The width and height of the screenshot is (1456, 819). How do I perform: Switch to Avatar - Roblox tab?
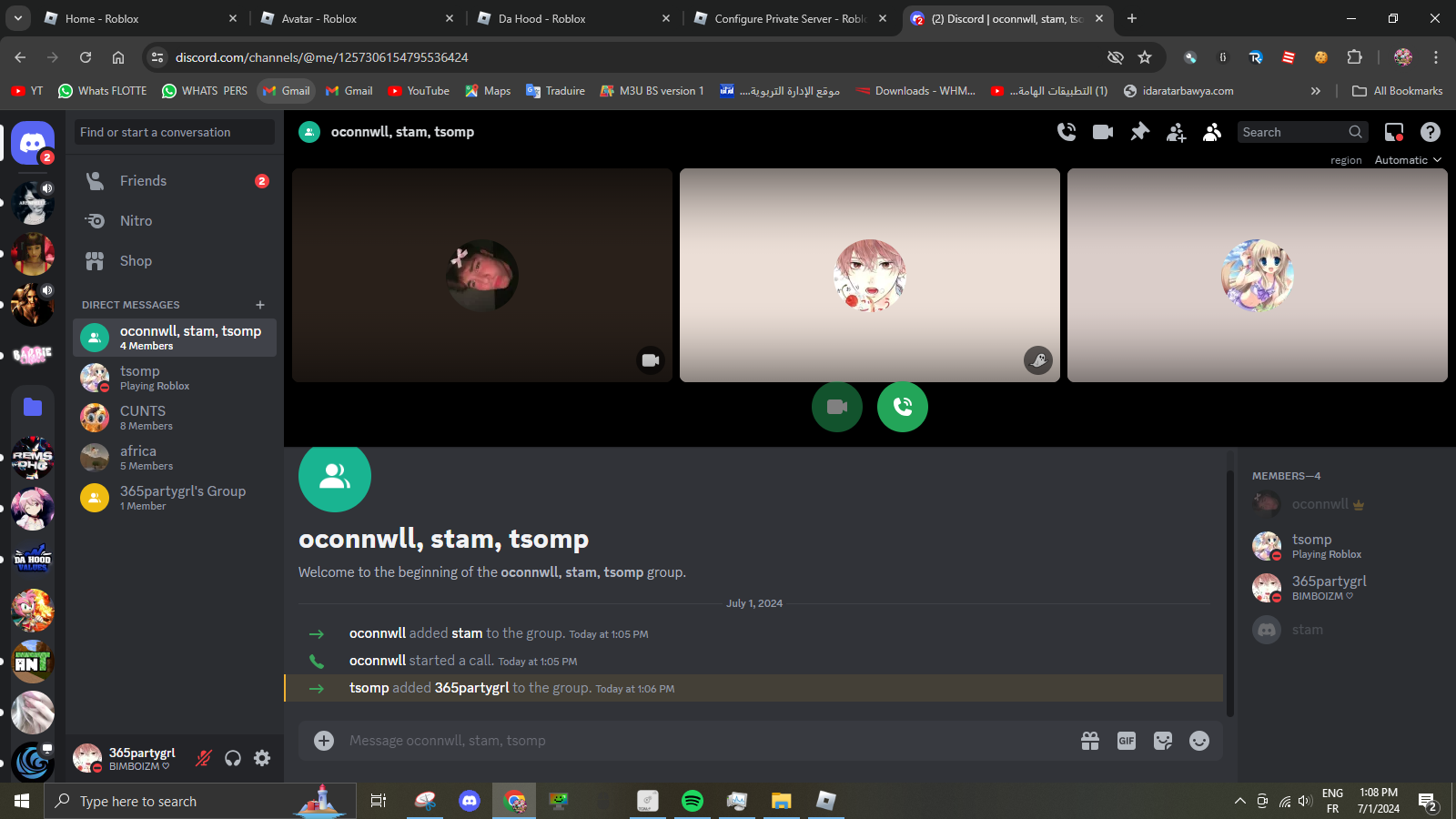357,18
